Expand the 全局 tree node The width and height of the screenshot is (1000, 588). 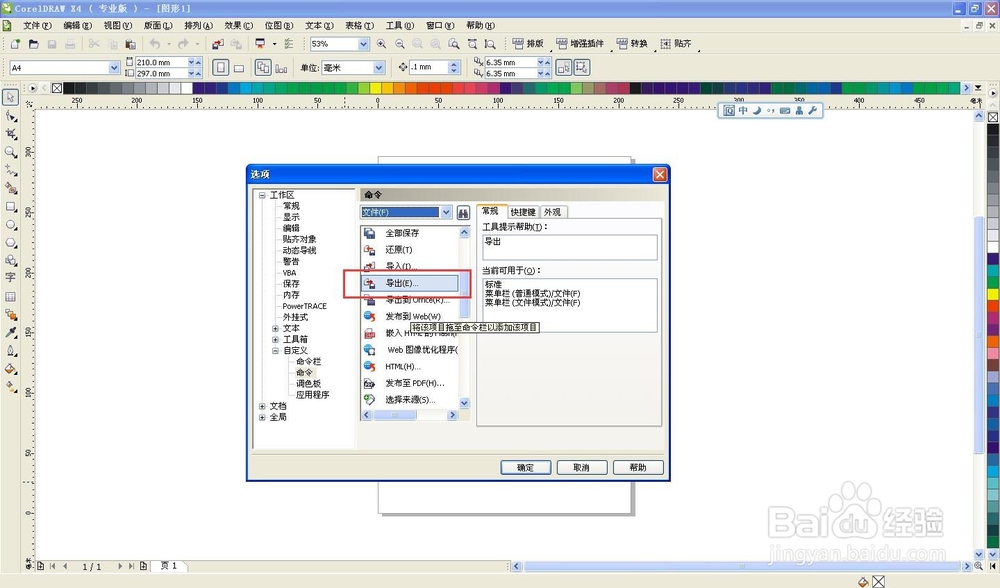coord(262,417)
